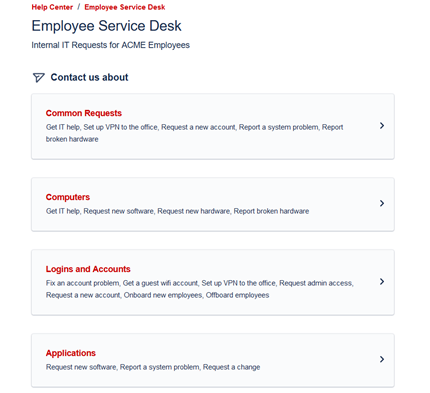Image resolution: width=430 pixels, height=393 pixels.
Task: Open the Computers title link
Action: (68, 197)
